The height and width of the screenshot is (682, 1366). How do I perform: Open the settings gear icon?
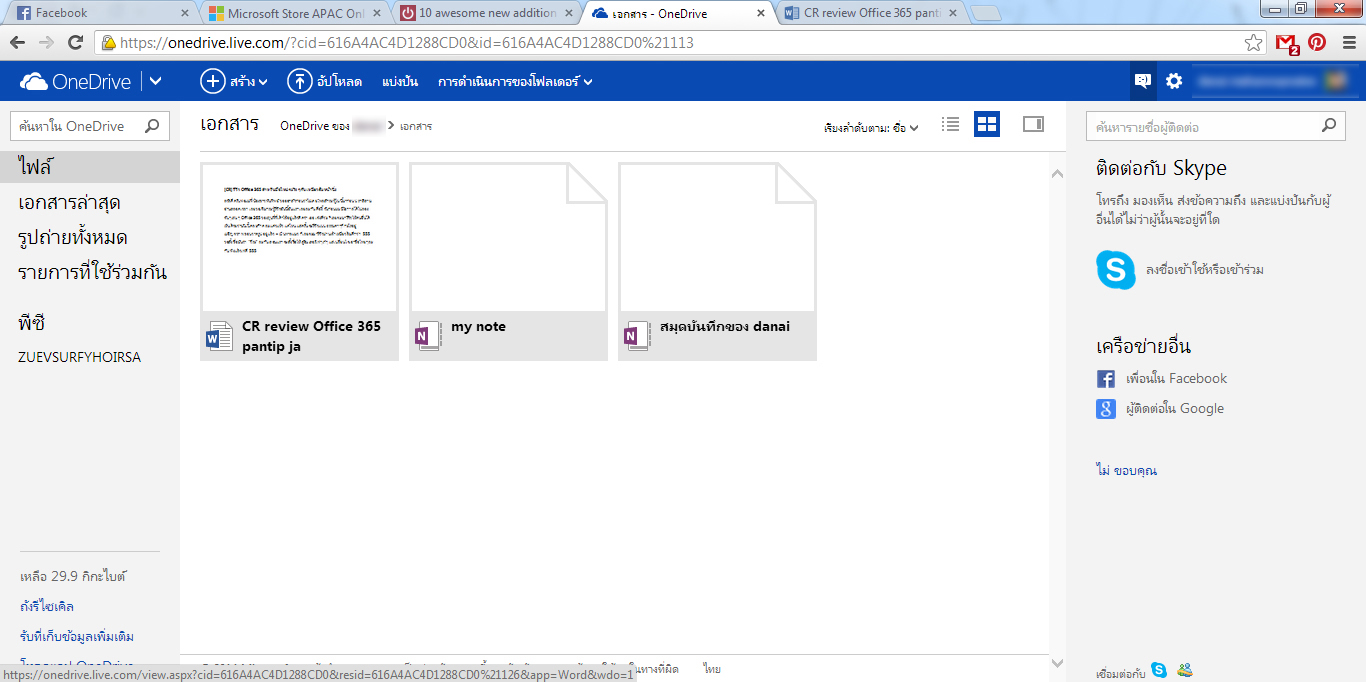point(1174,81)
